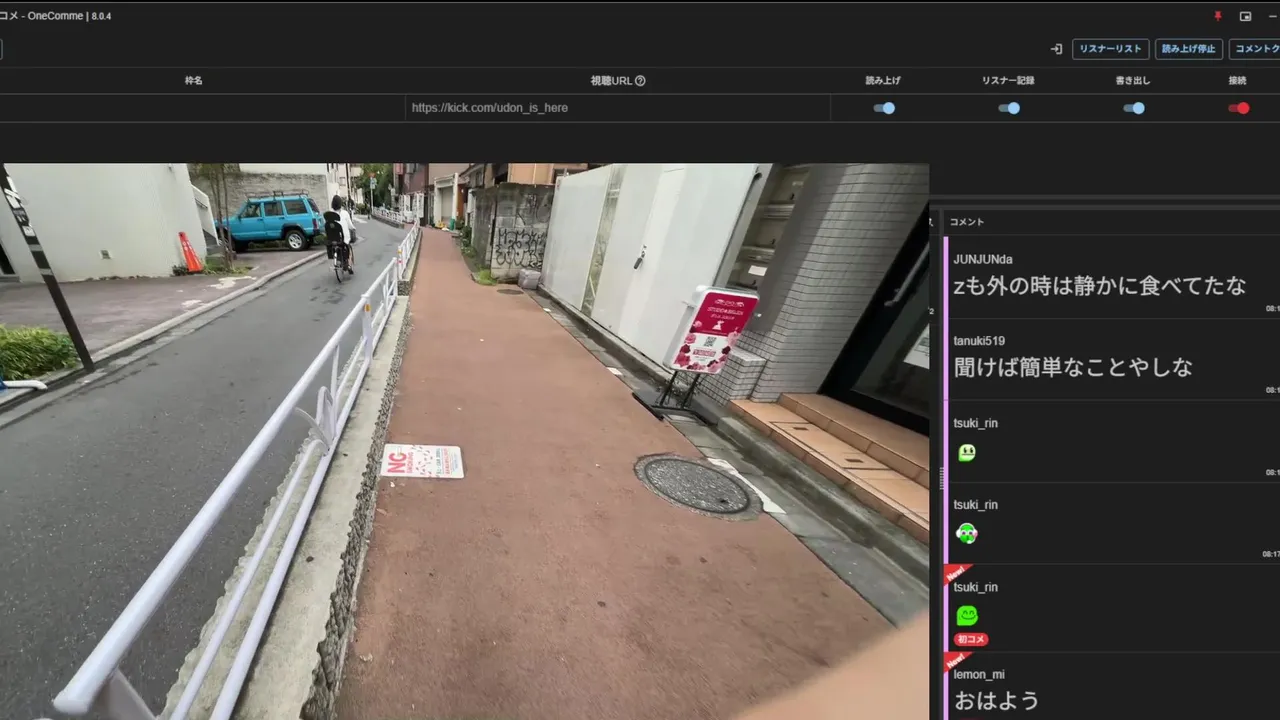Screen dimensions: 1280x720
Task: Click the help icon next to 視聴URL
Action: click(x=640, y=81)
